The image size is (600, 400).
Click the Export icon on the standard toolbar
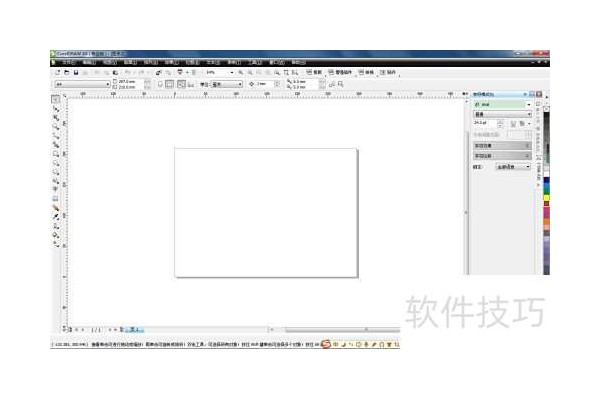point(168,72)
